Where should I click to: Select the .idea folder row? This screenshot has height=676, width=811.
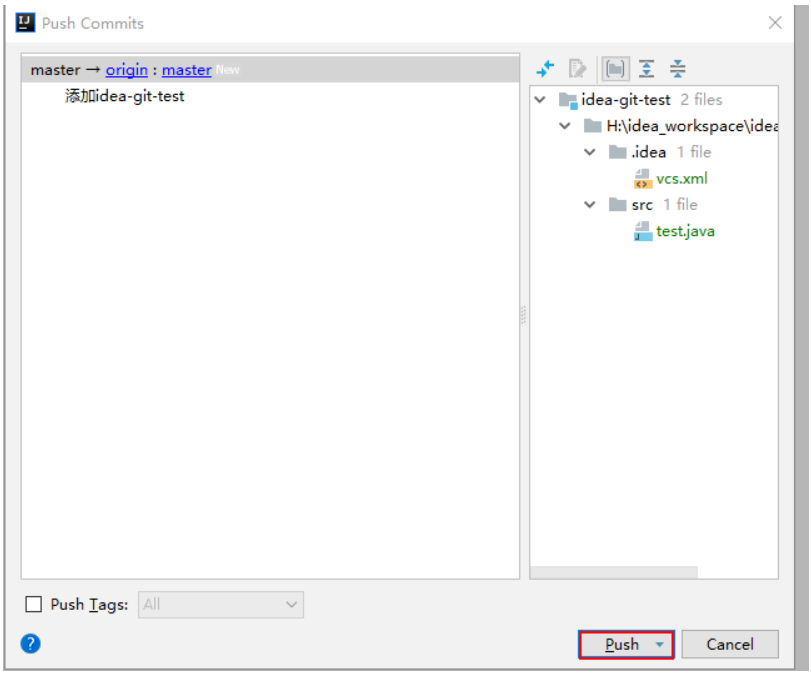click(x=654, y=153)
